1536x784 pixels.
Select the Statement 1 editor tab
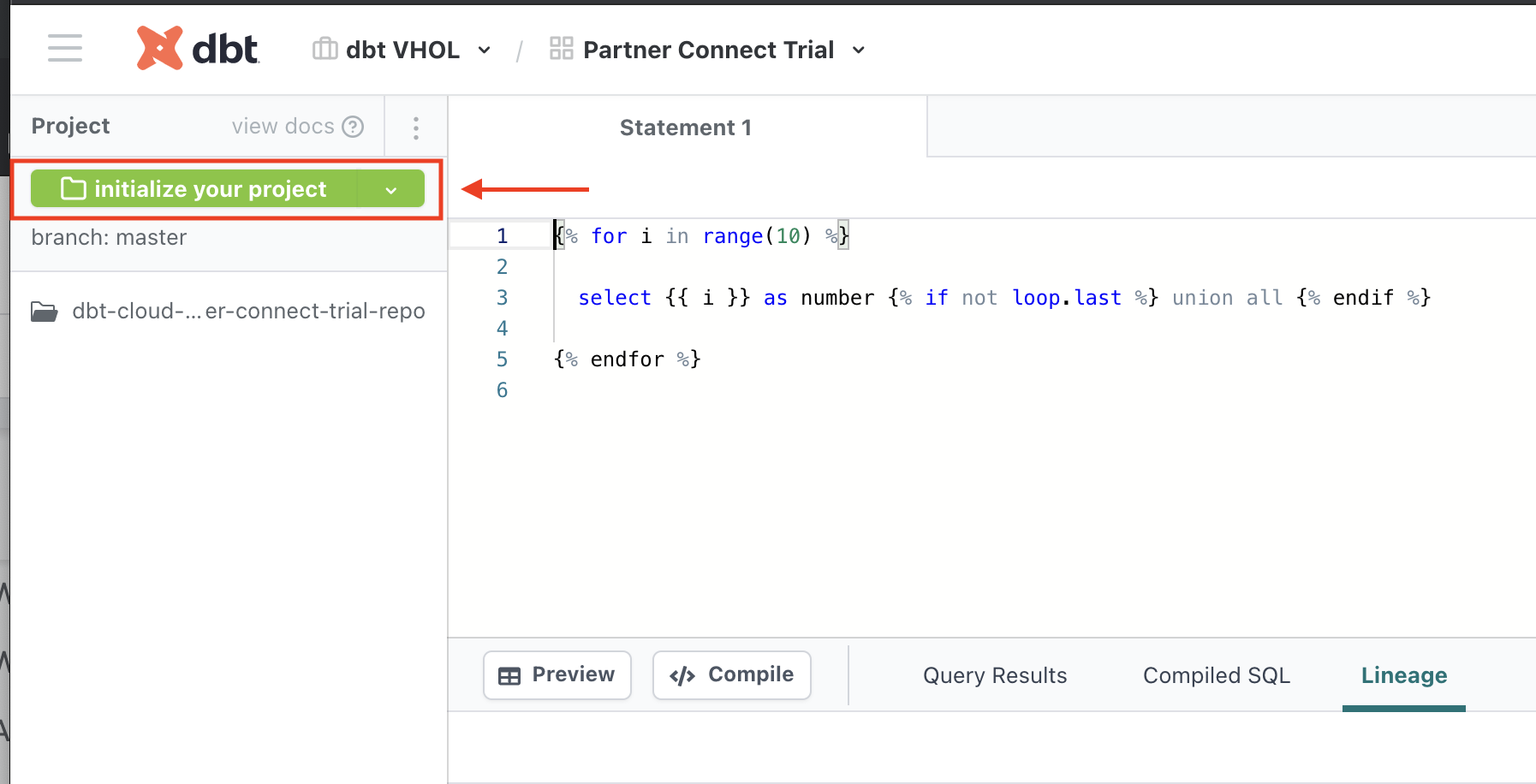point(686,128)
